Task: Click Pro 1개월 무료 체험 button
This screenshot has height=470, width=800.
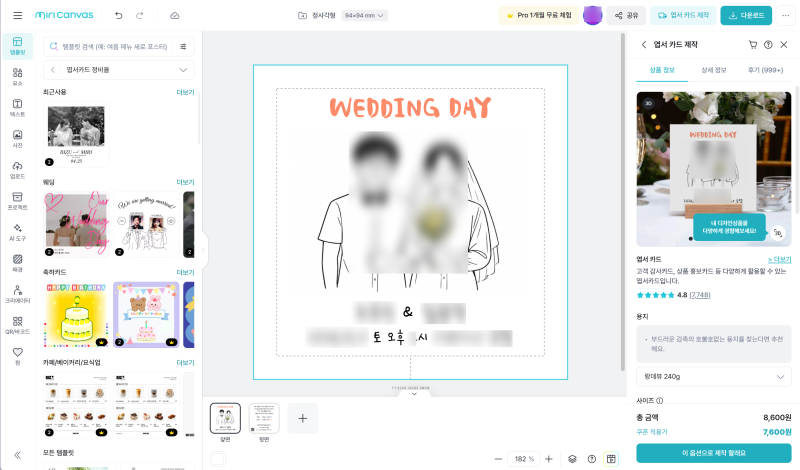Action: tap(539, 15)
